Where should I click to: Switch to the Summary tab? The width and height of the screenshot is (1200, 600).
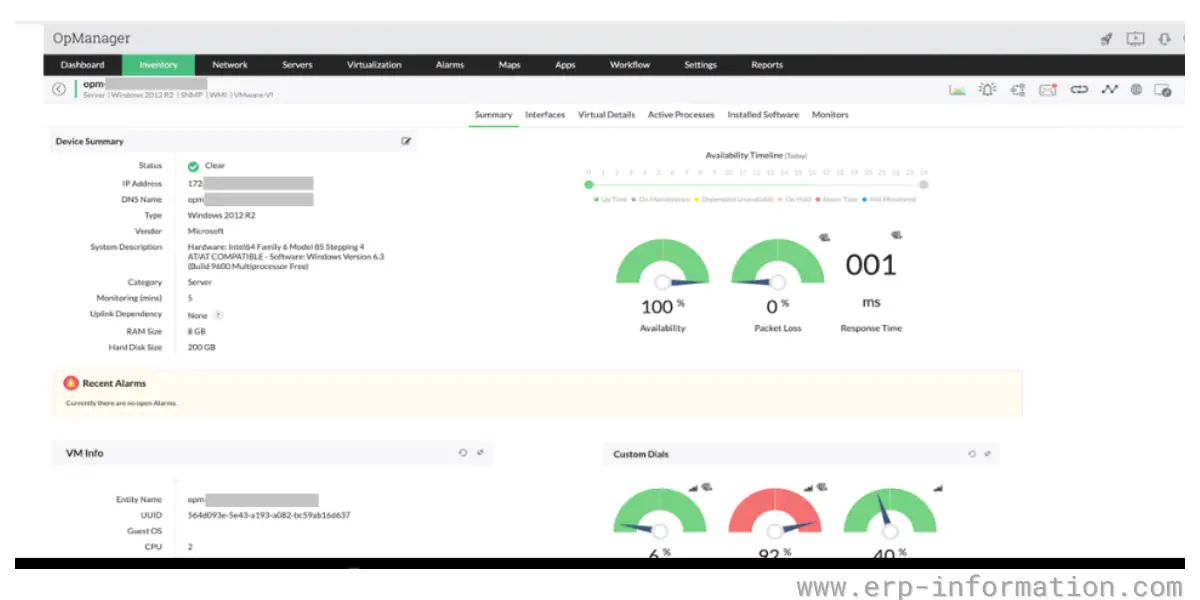click(493, 115)
